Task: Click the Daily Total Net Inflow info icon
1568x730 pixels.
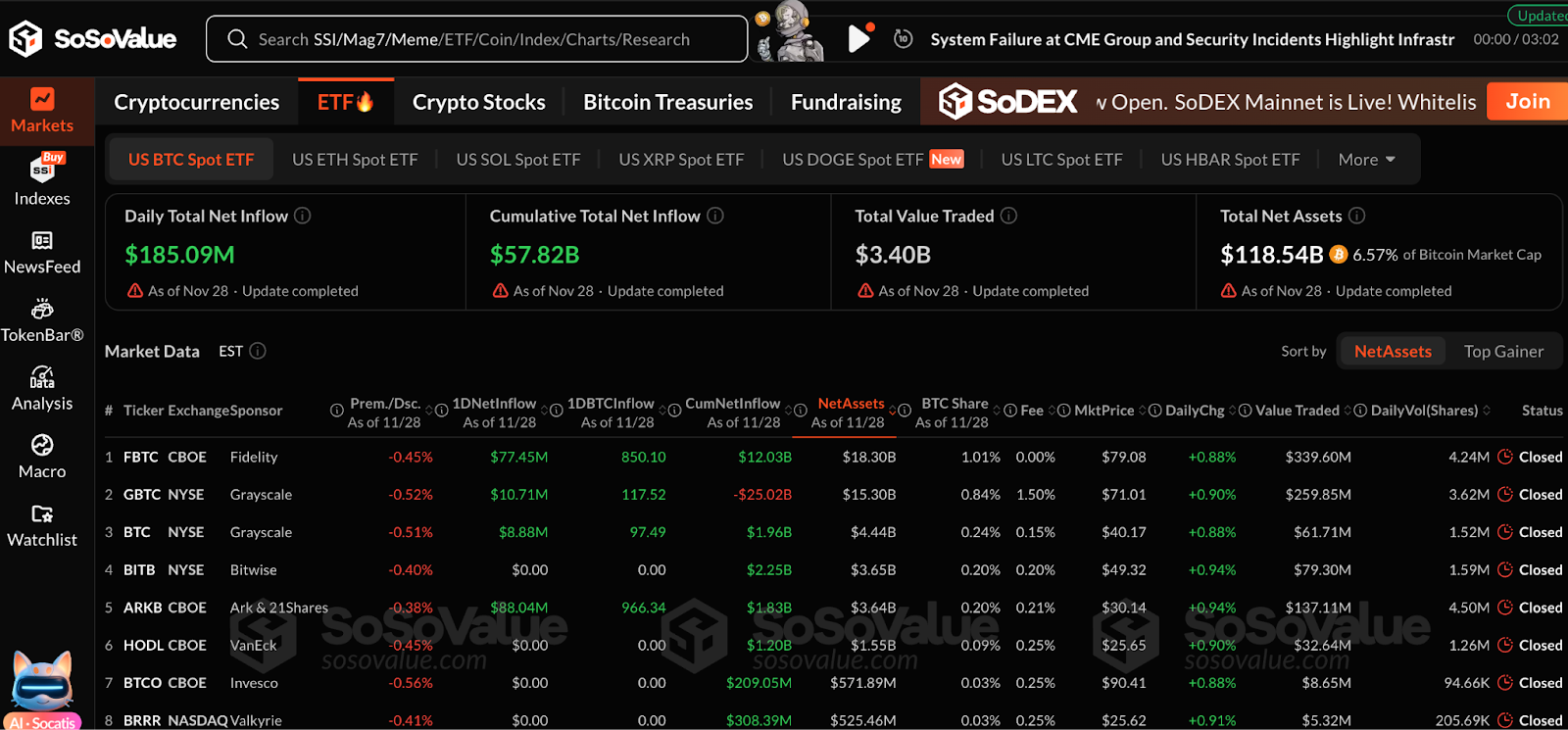Action: pyautogui.click(x=303, y=216)
